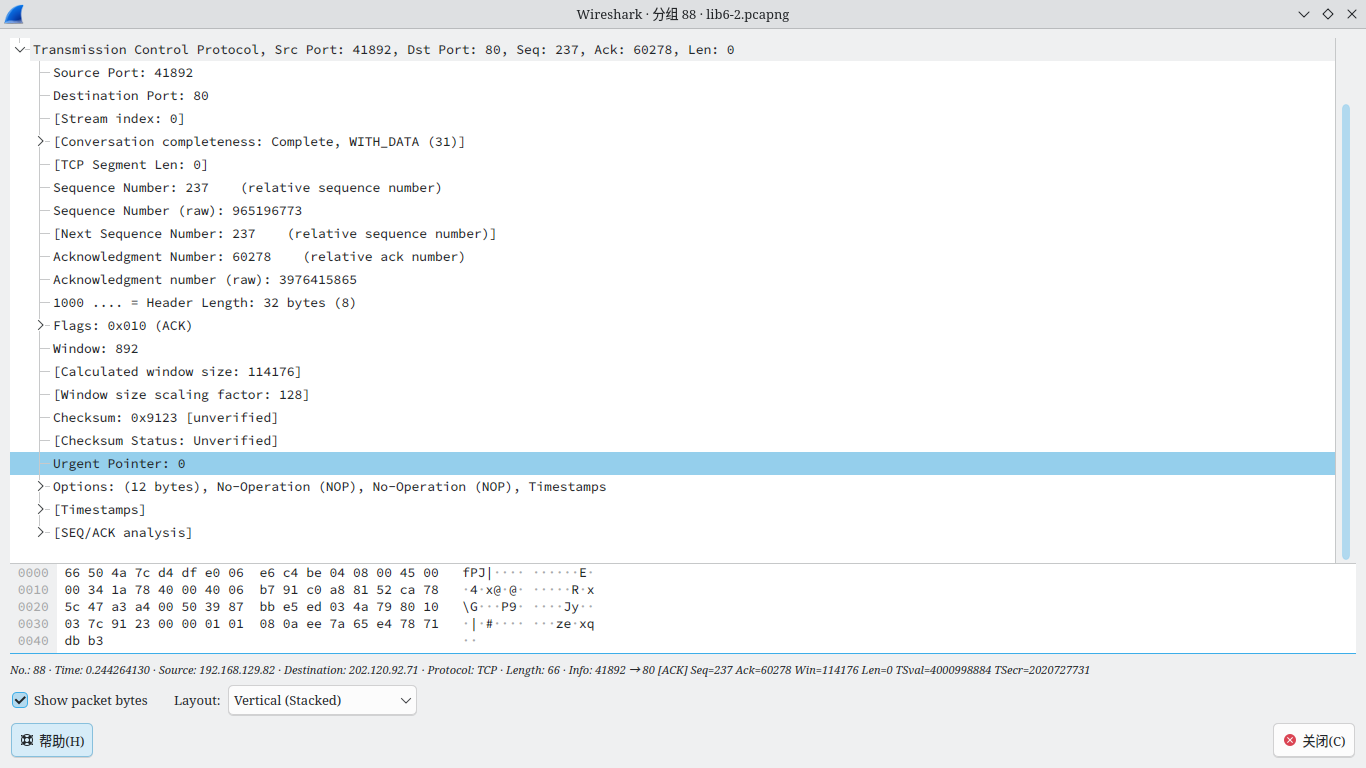Open the Layout dropdown set to Vertical (Stacked)
Screen dimensions: 1366x768
pyautogui.click(x=321, y=700)
